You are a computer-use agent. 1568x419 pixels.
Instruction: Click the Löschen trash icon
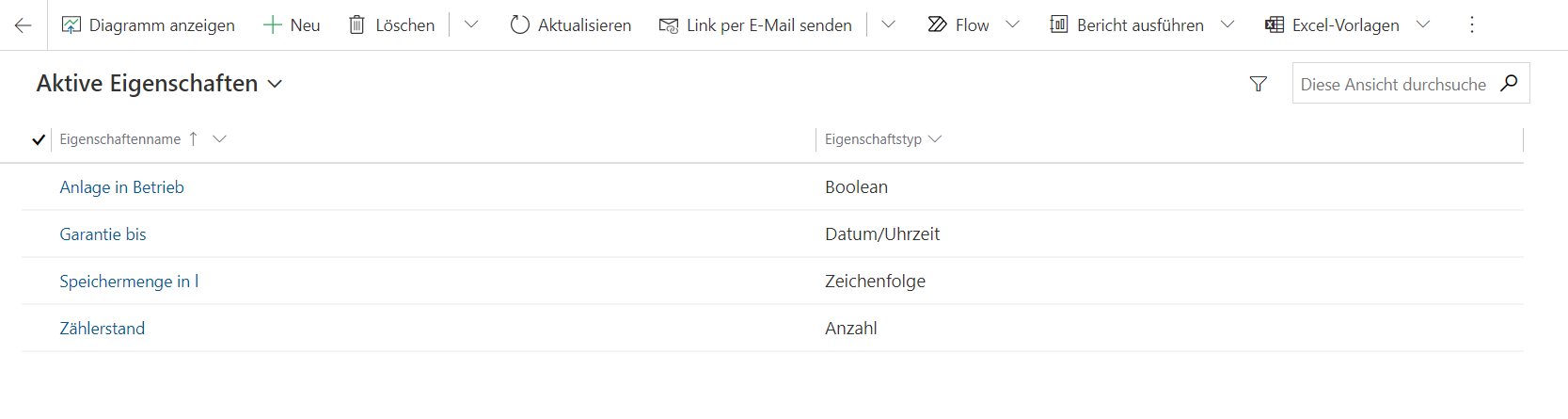(356, 25)
